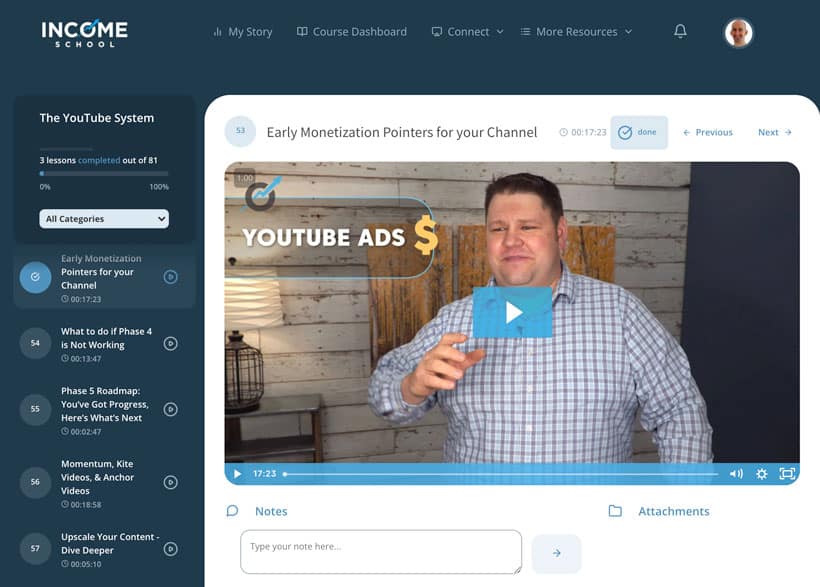Screen dimensions: 820x587
Task: Expand the More Resources menu
Action: coord(576,32)
